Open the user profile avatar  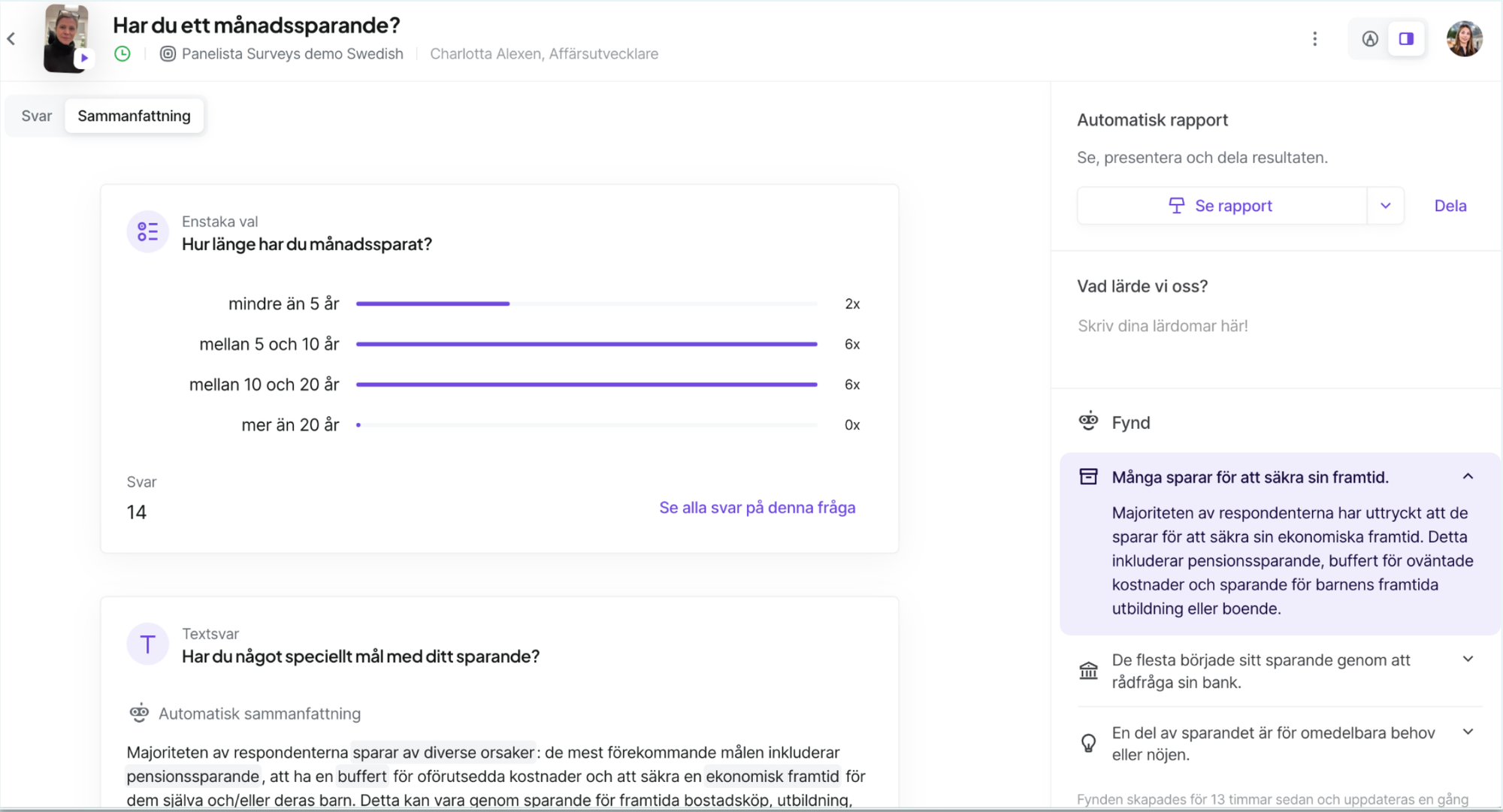pyautogui.click(x=1464, y=39)
